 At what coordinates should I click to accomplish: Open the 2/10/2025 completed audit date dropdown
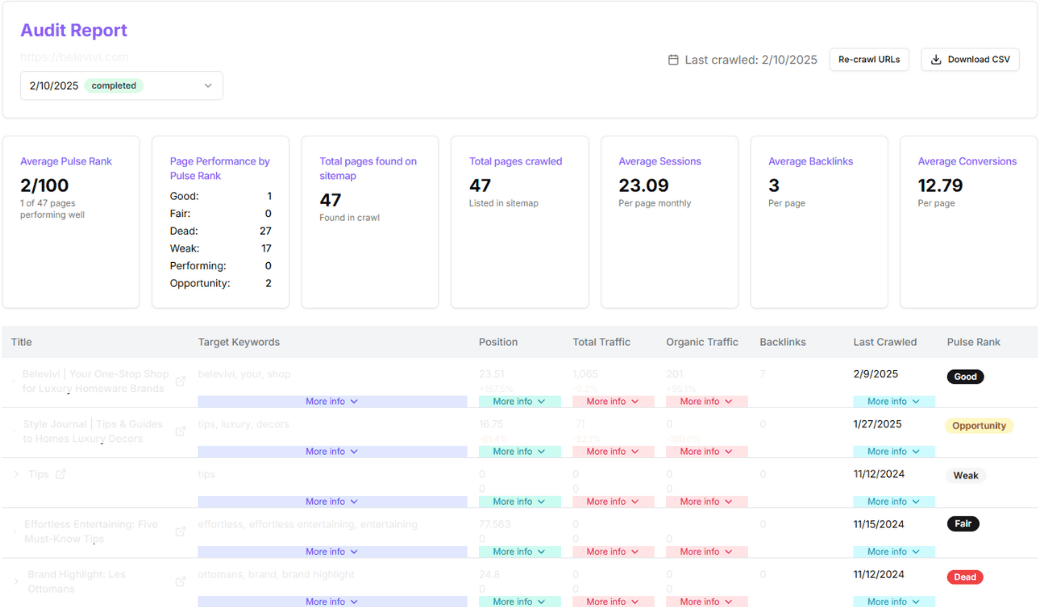point(121,86)
